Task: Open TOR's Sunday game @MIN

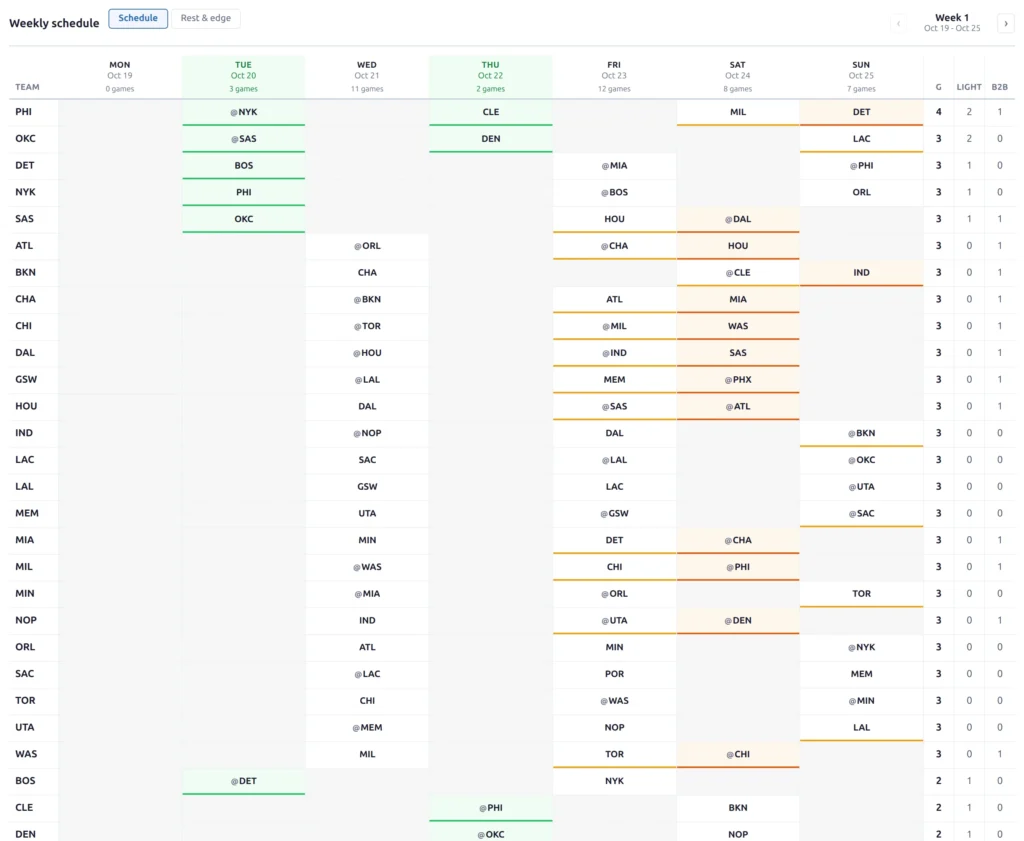Action: pos(861,701)
